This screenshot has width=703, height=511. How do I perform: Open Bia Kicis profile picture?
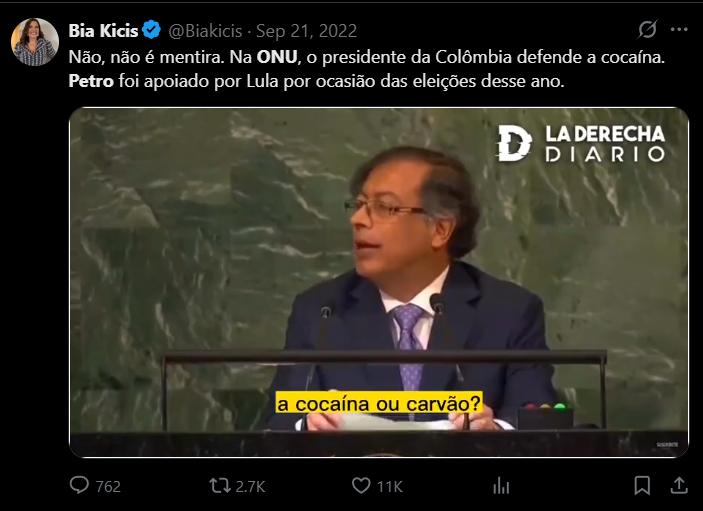point(35,42)
